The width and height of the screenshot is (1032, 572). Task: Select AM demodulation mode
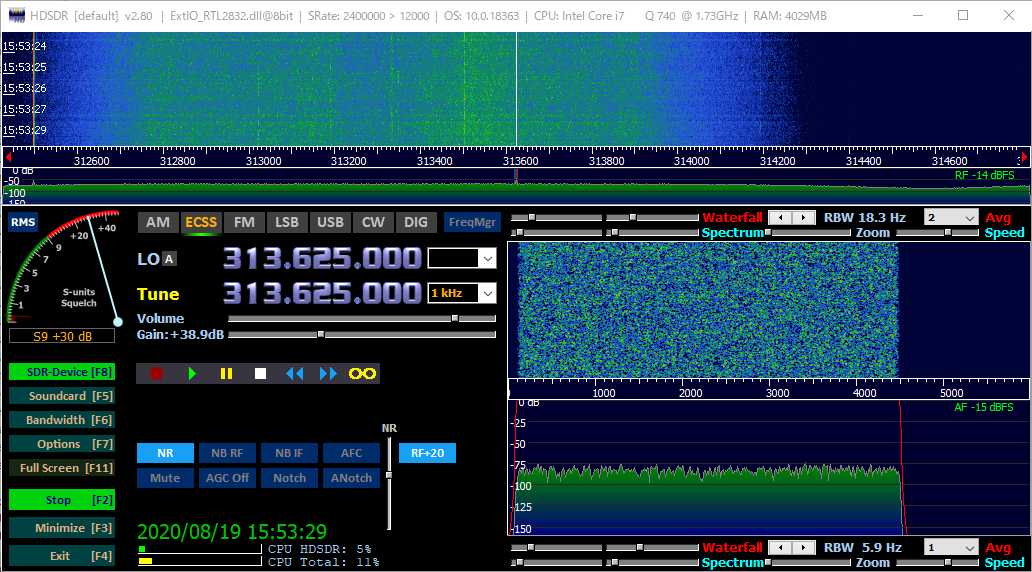158,222
